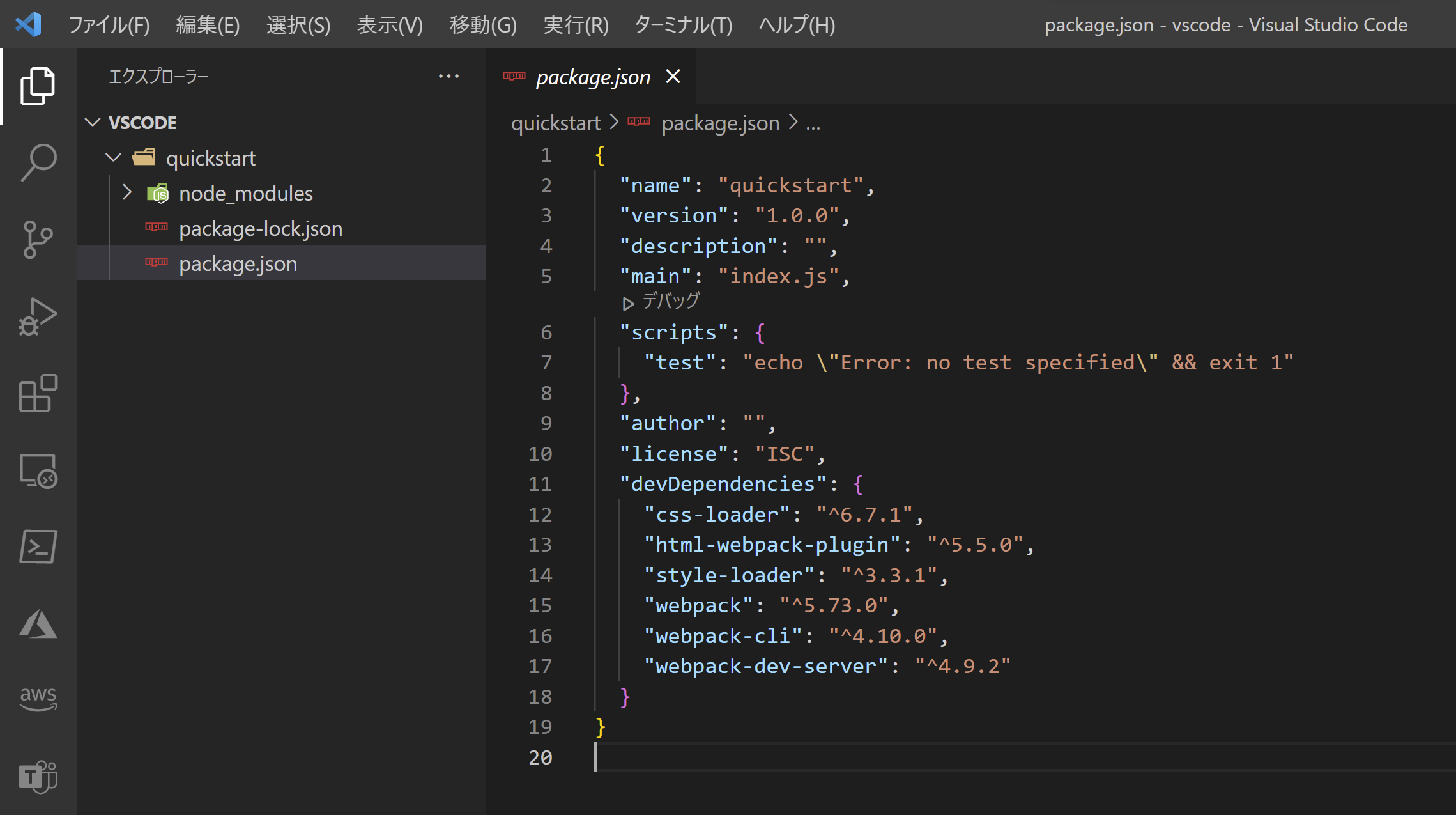Click the "test" script key text
The height and width of the screenshot is (815, 1456).
point(680,362)
